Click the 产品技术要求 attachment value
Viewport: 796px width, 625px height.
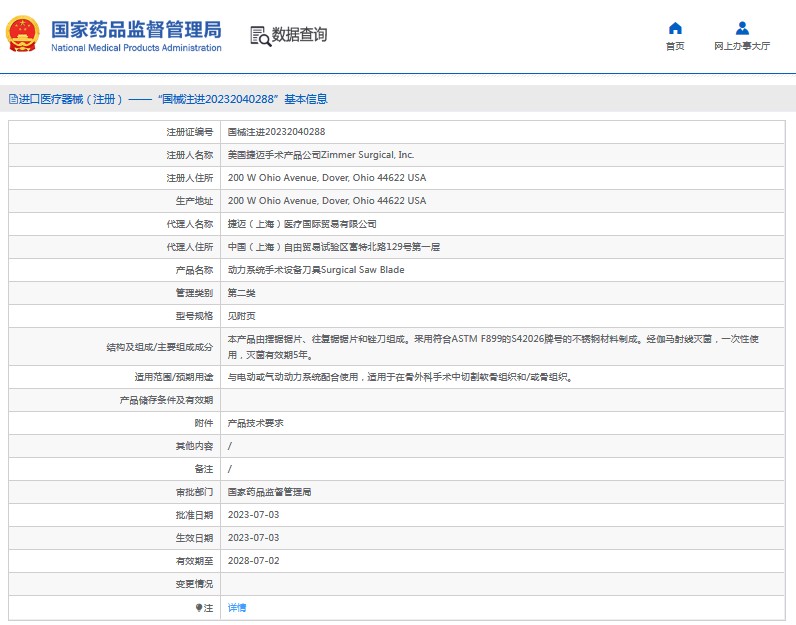[x=255, y=423]
